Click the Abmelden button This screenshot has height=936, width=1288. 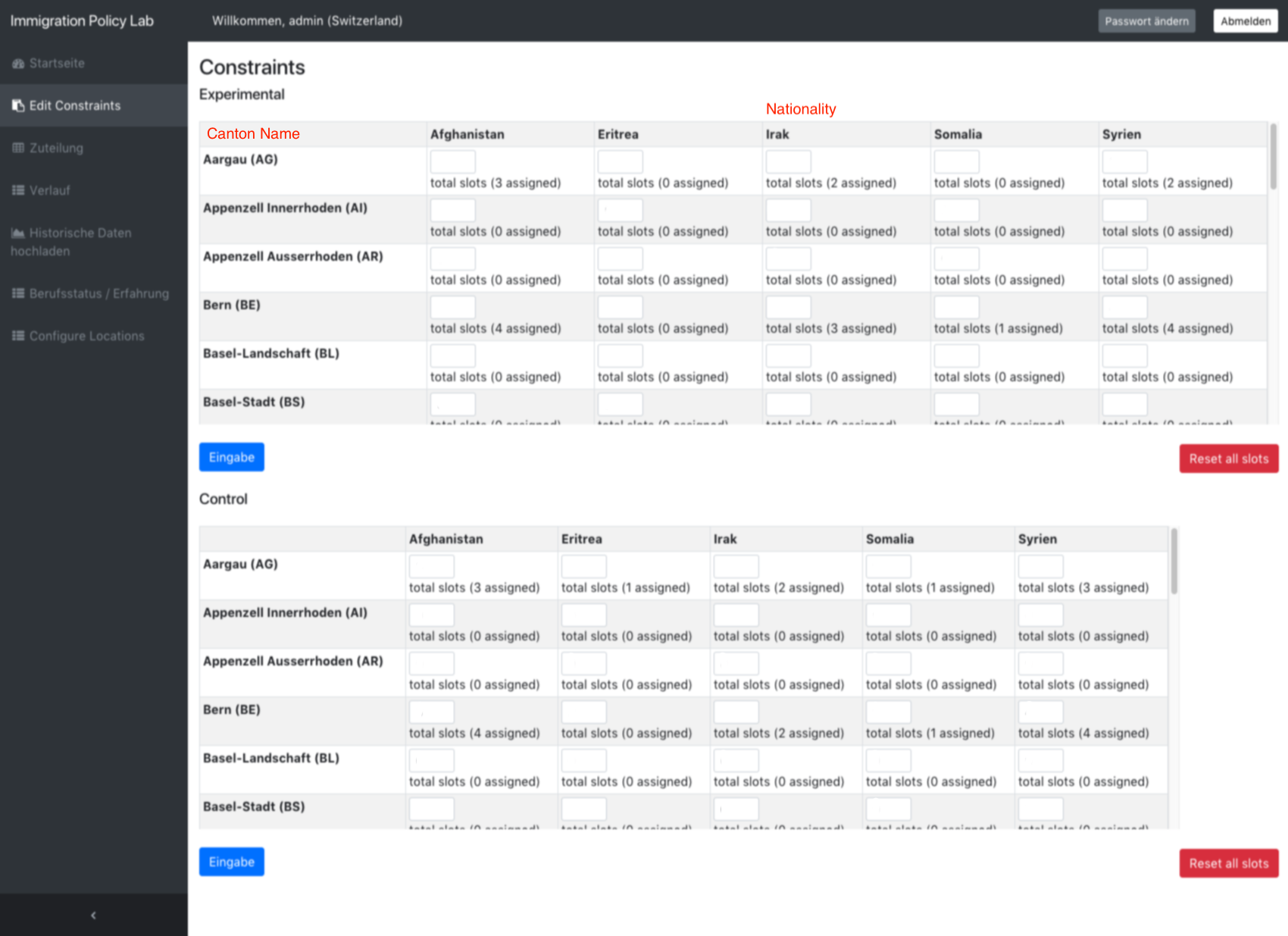(1245, 21)
